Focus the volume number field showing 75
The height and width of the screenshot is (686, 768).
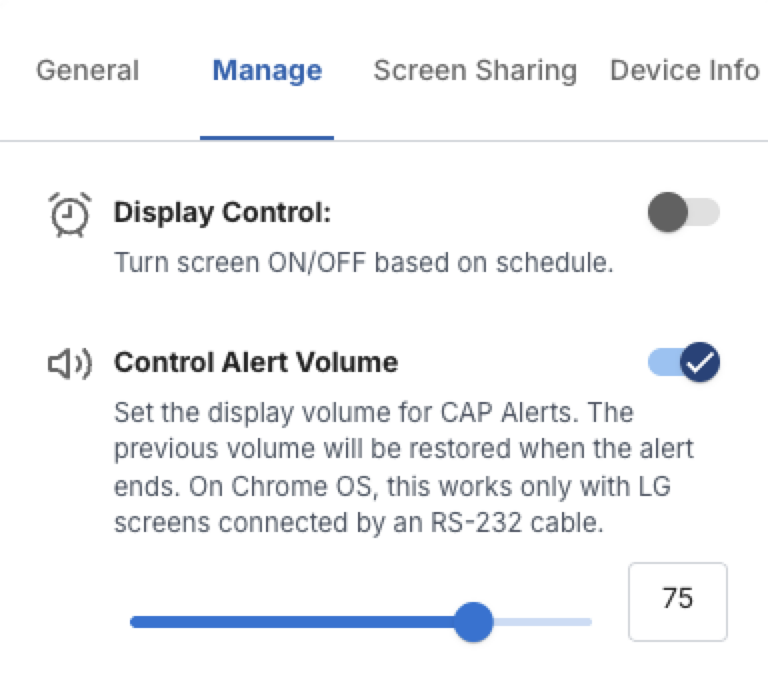(677, 600)
